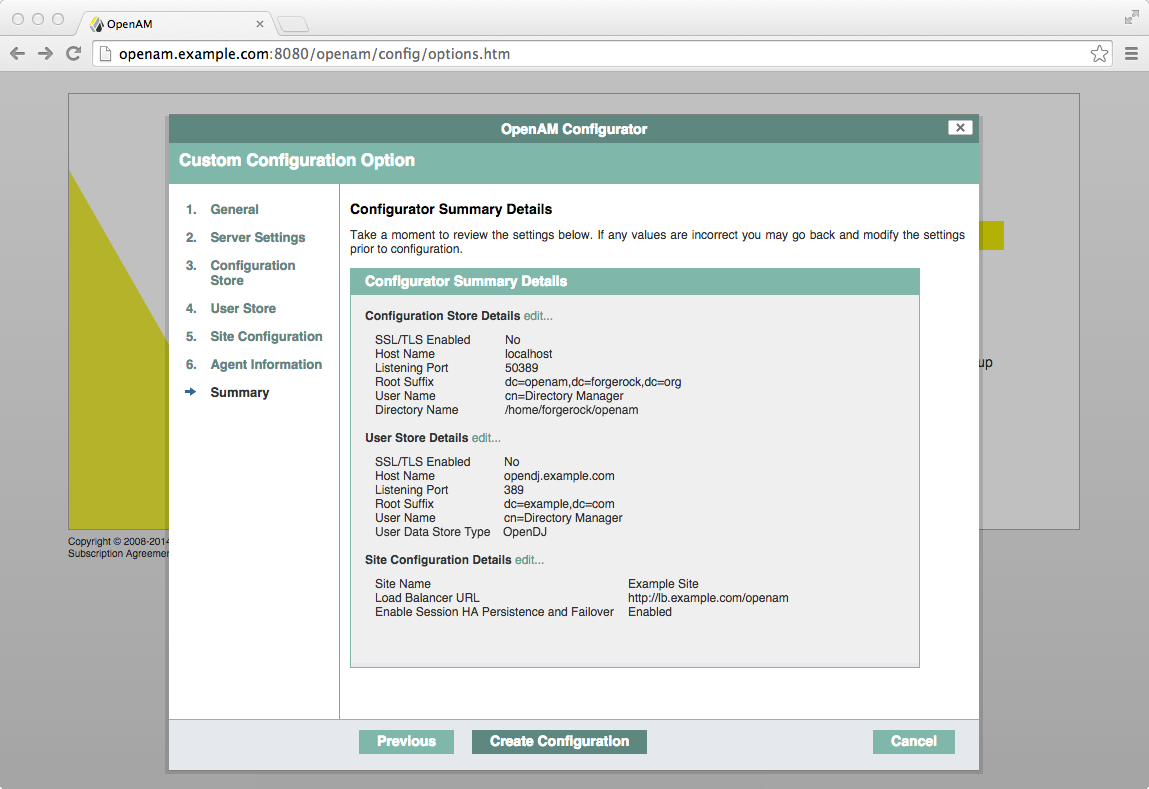Go to step 3 Configuration Store
This screenshot has width=1149, height=789.
tap(253, 273)
